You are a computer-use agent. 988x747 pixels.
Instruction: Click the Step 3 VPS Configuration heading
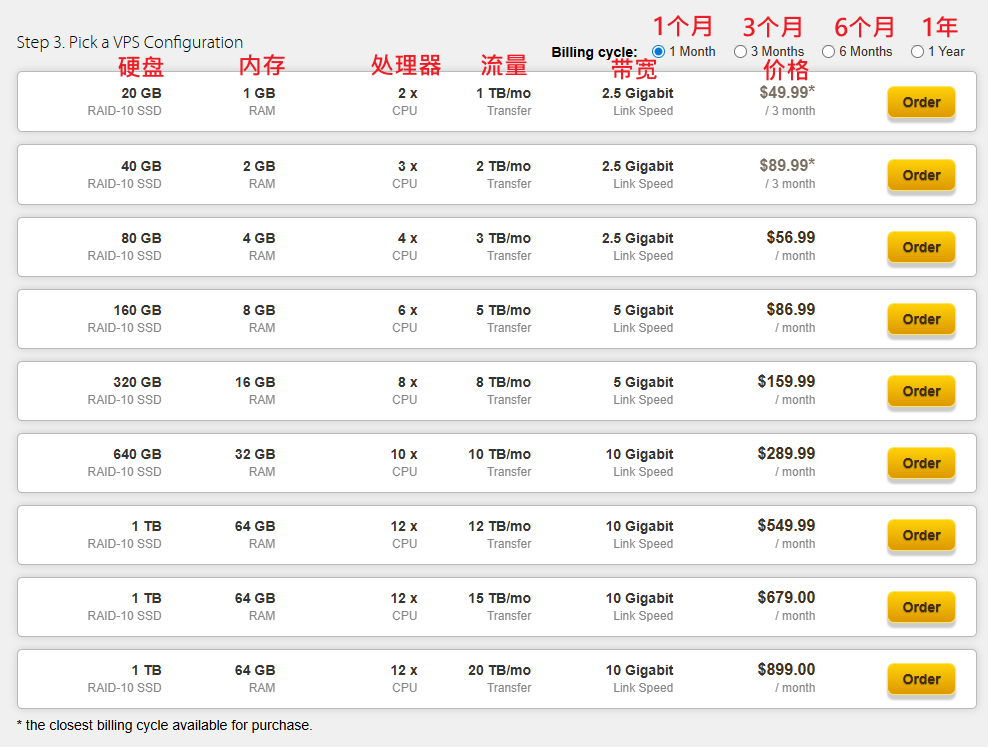130,42
